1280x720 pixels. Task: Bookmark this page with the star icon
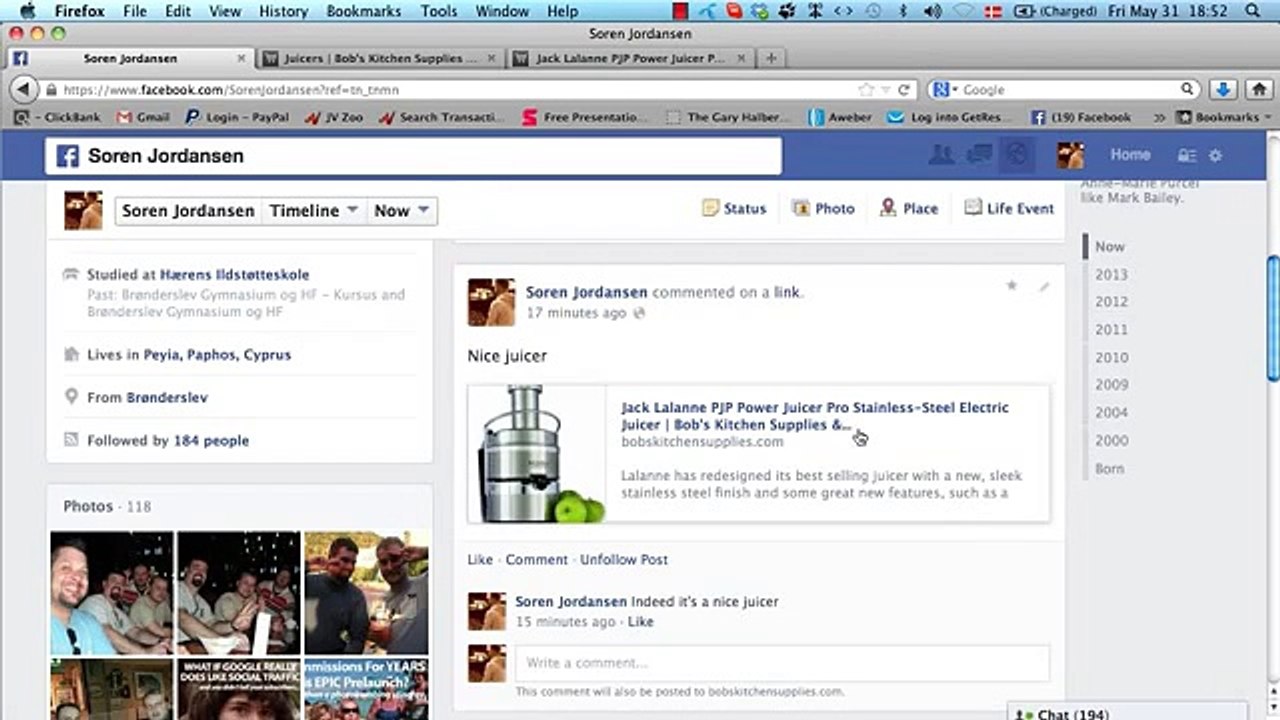point(866,90)
